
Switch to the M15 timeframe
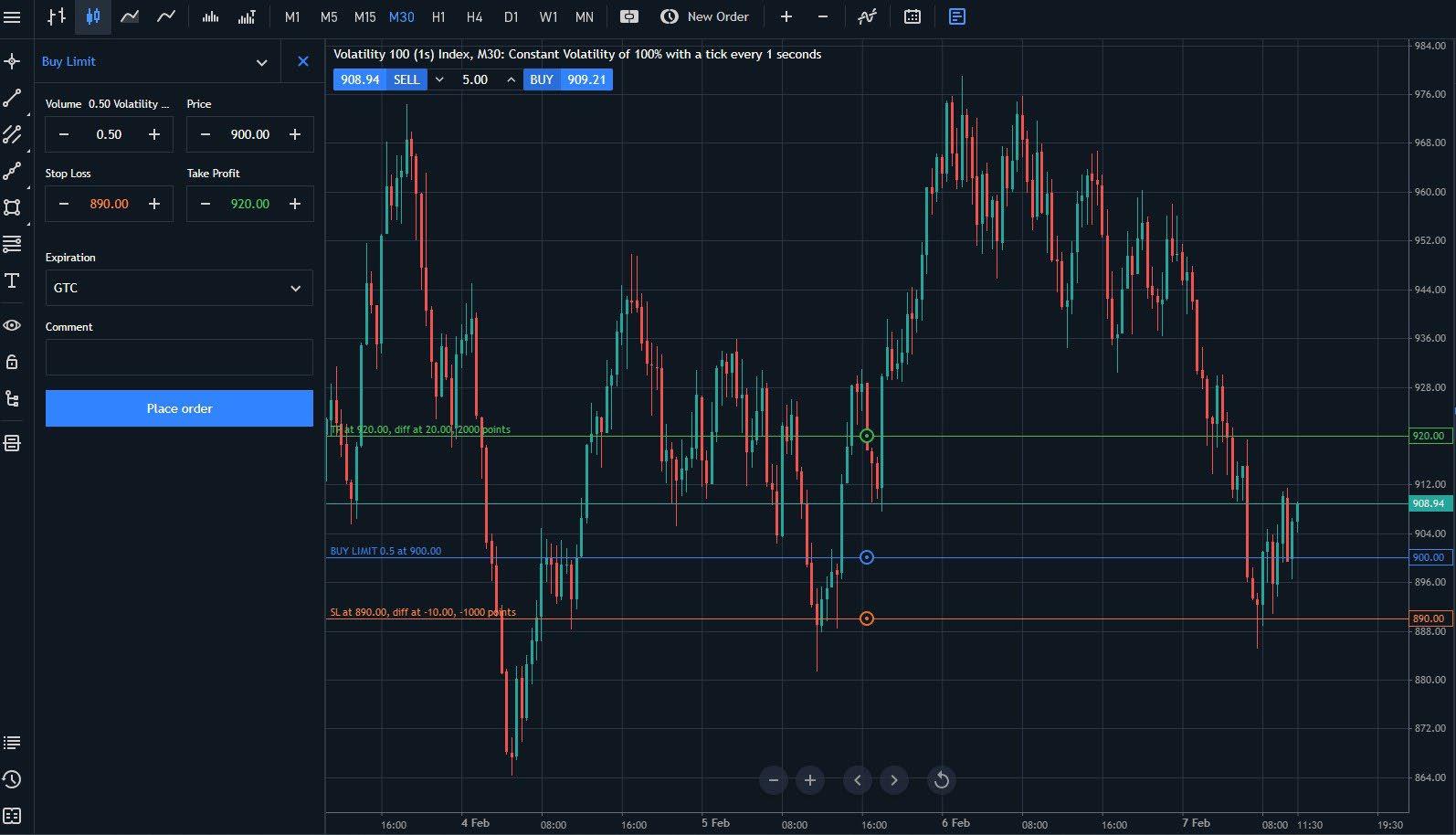(364, 16)
